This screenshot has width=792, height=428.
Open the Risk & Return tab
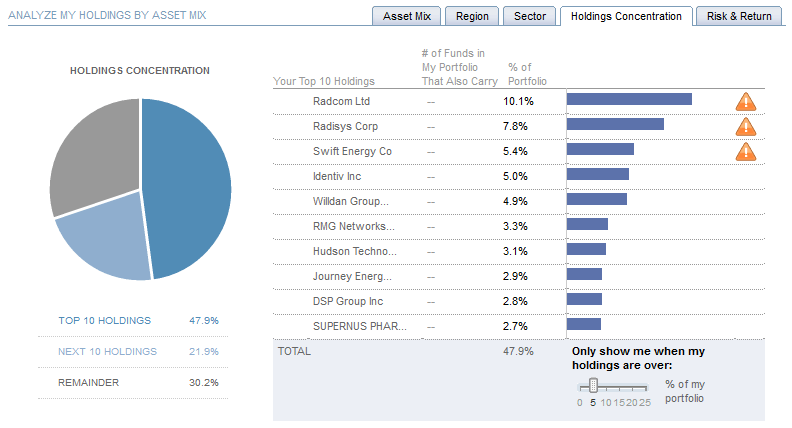tap(739, 16)
